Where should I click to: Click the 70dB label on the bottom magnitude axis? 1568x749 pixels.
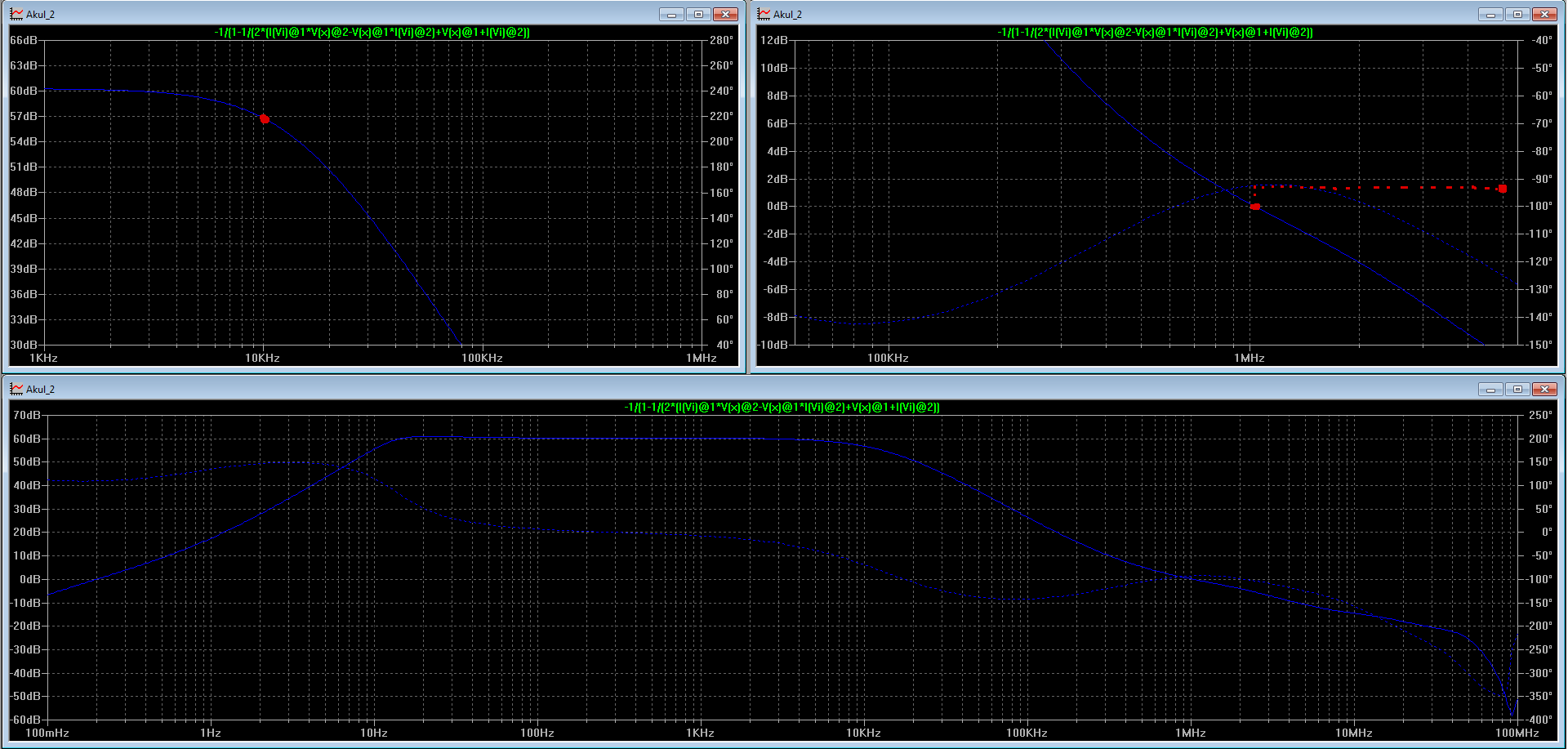[27, 415]
